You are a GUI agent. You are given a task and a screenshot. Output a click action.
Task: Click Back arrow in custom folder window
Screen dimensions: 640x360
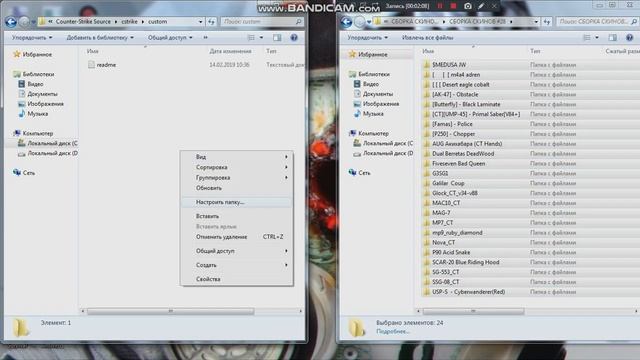[x=11, y=22]
